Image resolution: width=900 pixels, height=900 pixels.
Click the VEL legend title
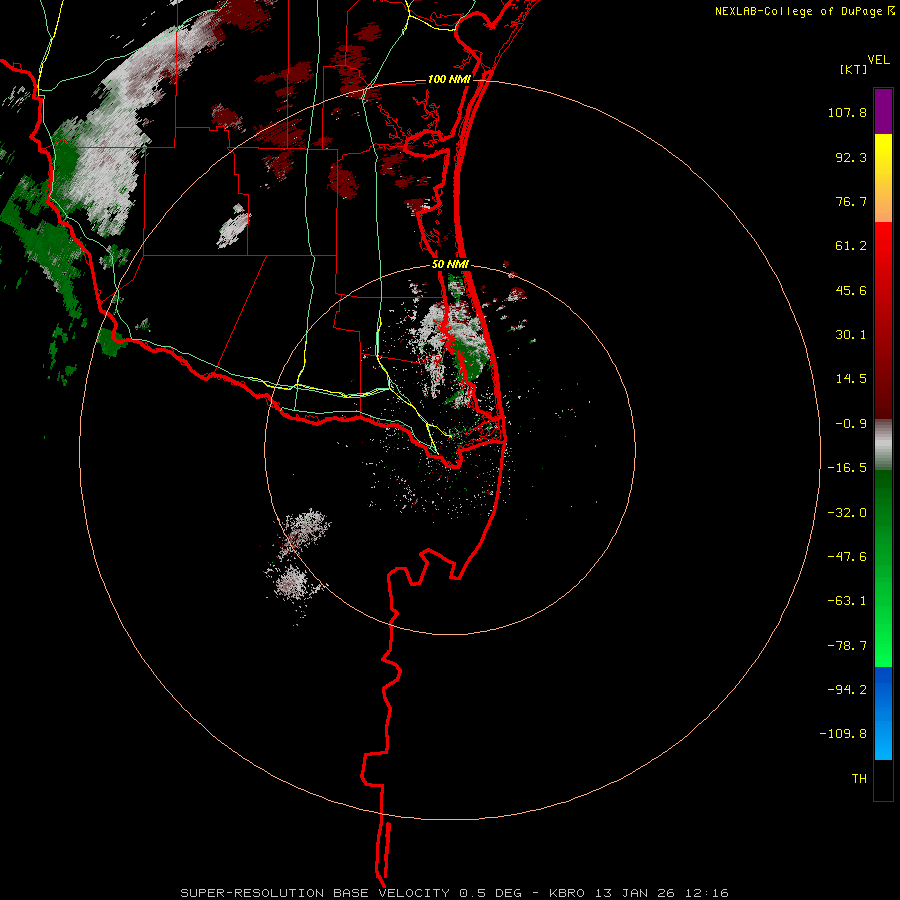pos(878,60)
